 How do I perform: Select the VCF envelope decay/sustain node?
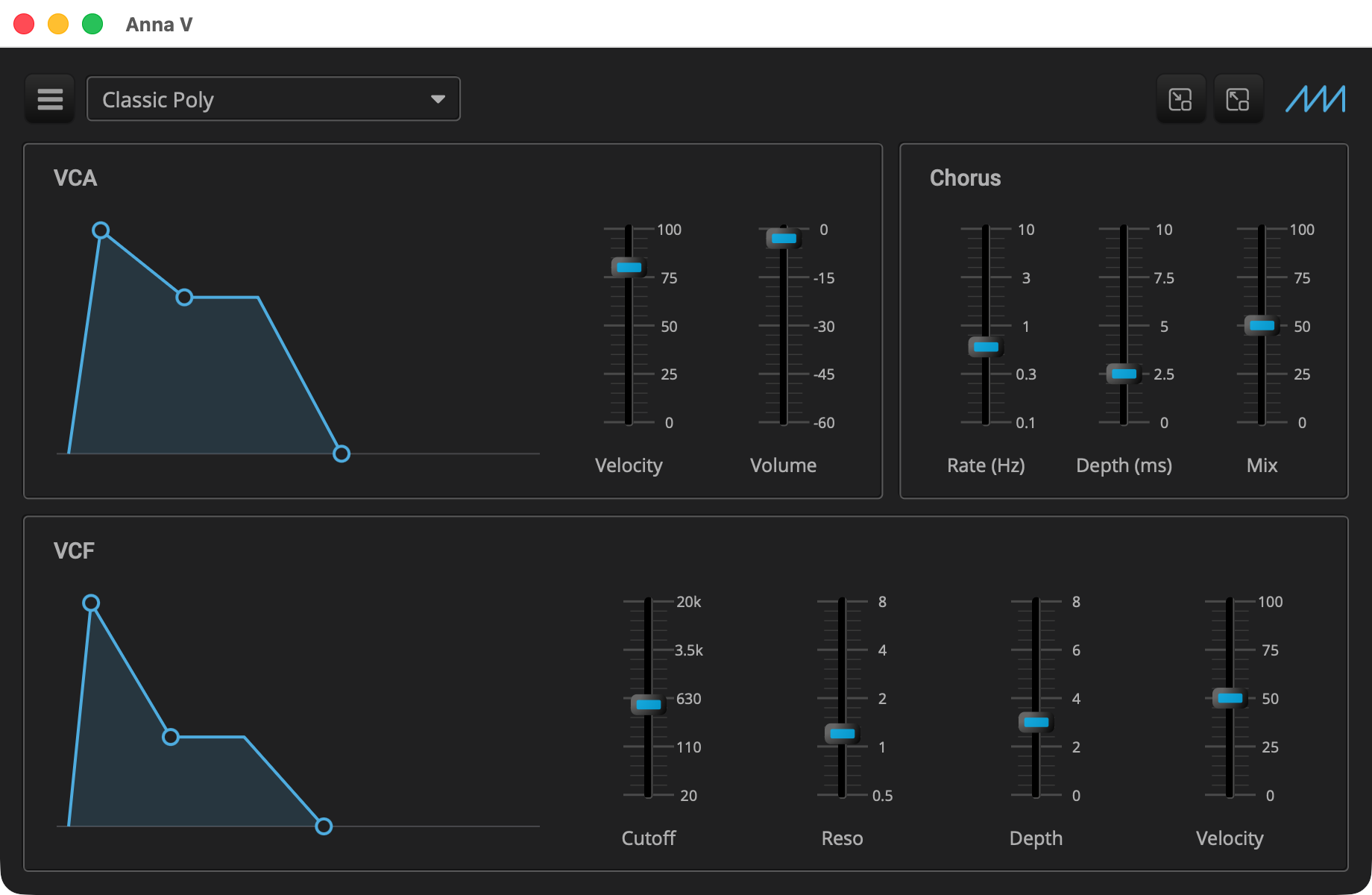tap(171, 737)
